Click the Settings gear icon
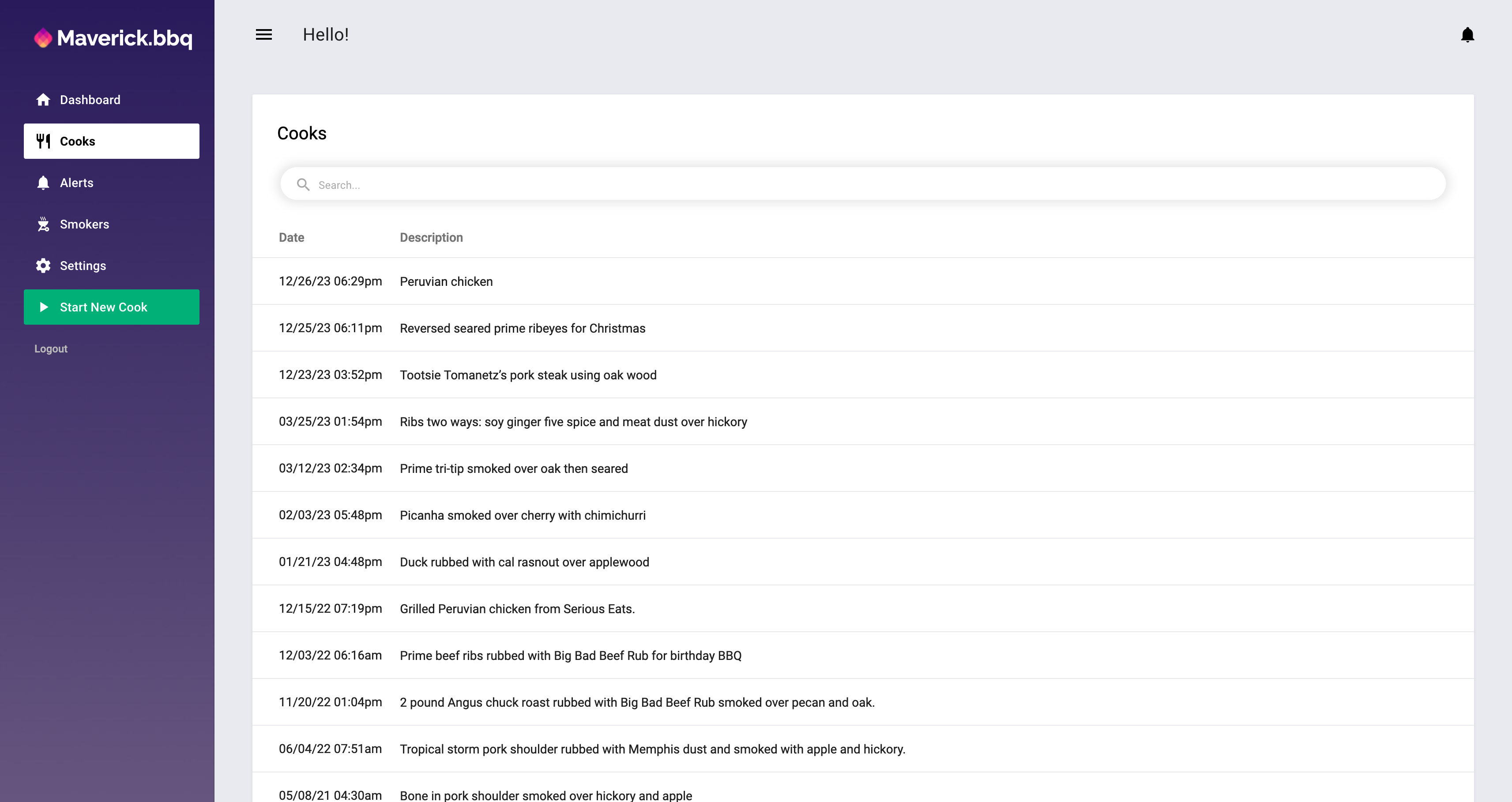The image size is (1512, 802). pos(43,266)
